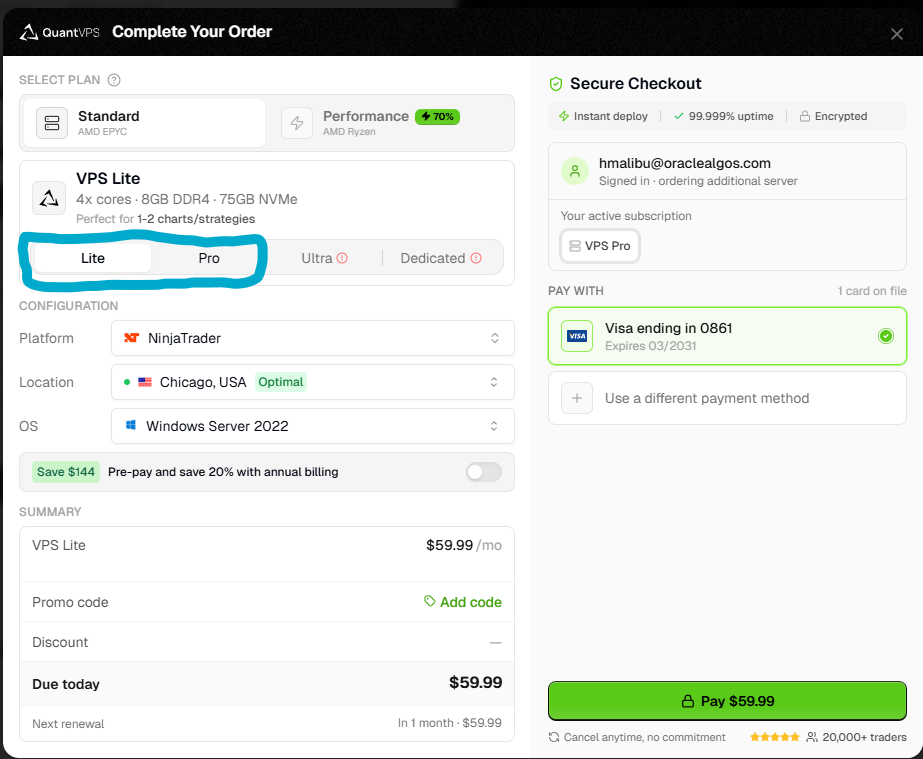923x759 pixels.
Task: Open the Location dropdown showing Chicago, USA
Action: pos(313,382)
